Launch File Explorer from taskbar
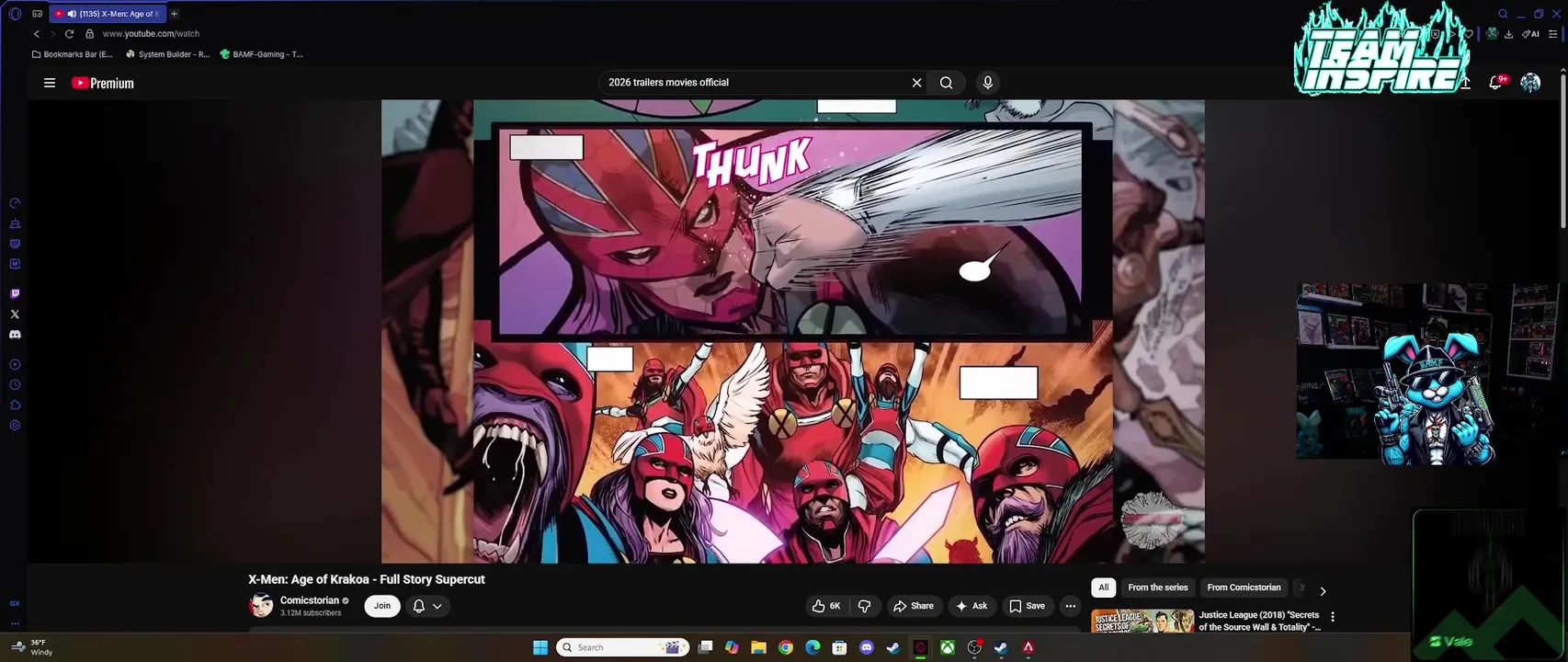The height and width of the screenshot is (662, 1568). [758, 647]
